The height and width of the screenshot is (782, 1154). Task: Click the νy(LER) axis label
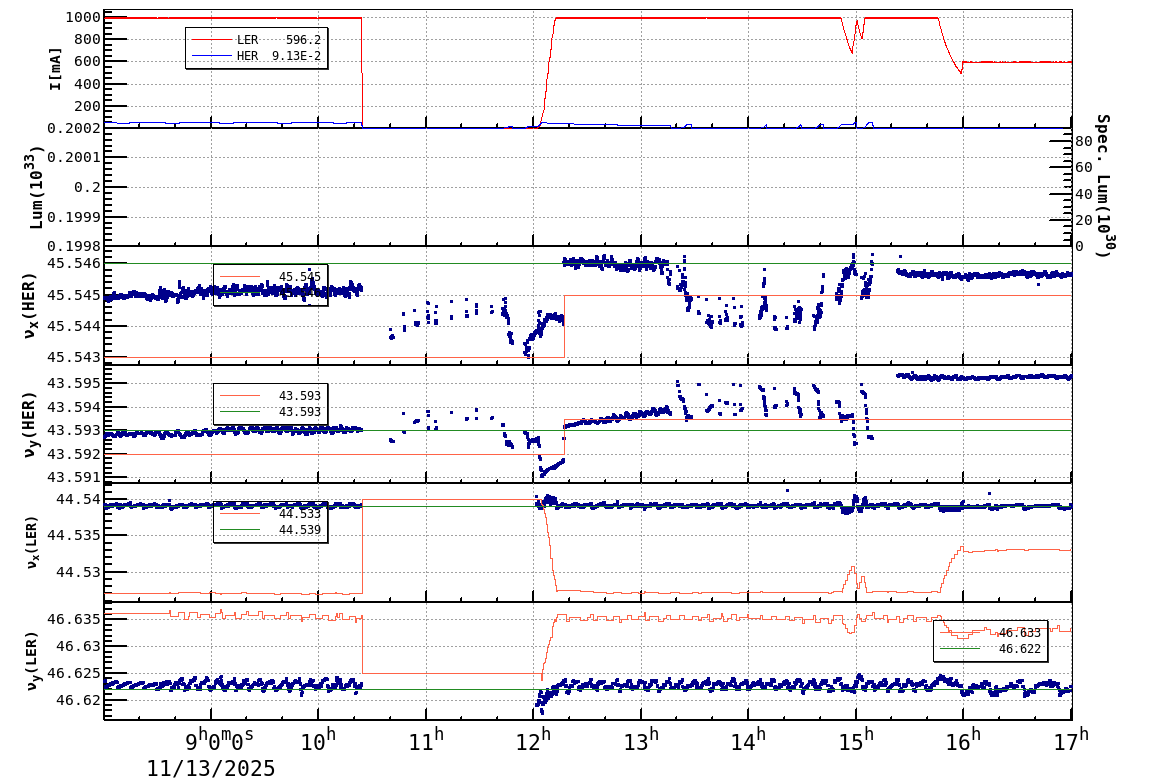pos(31,661)
